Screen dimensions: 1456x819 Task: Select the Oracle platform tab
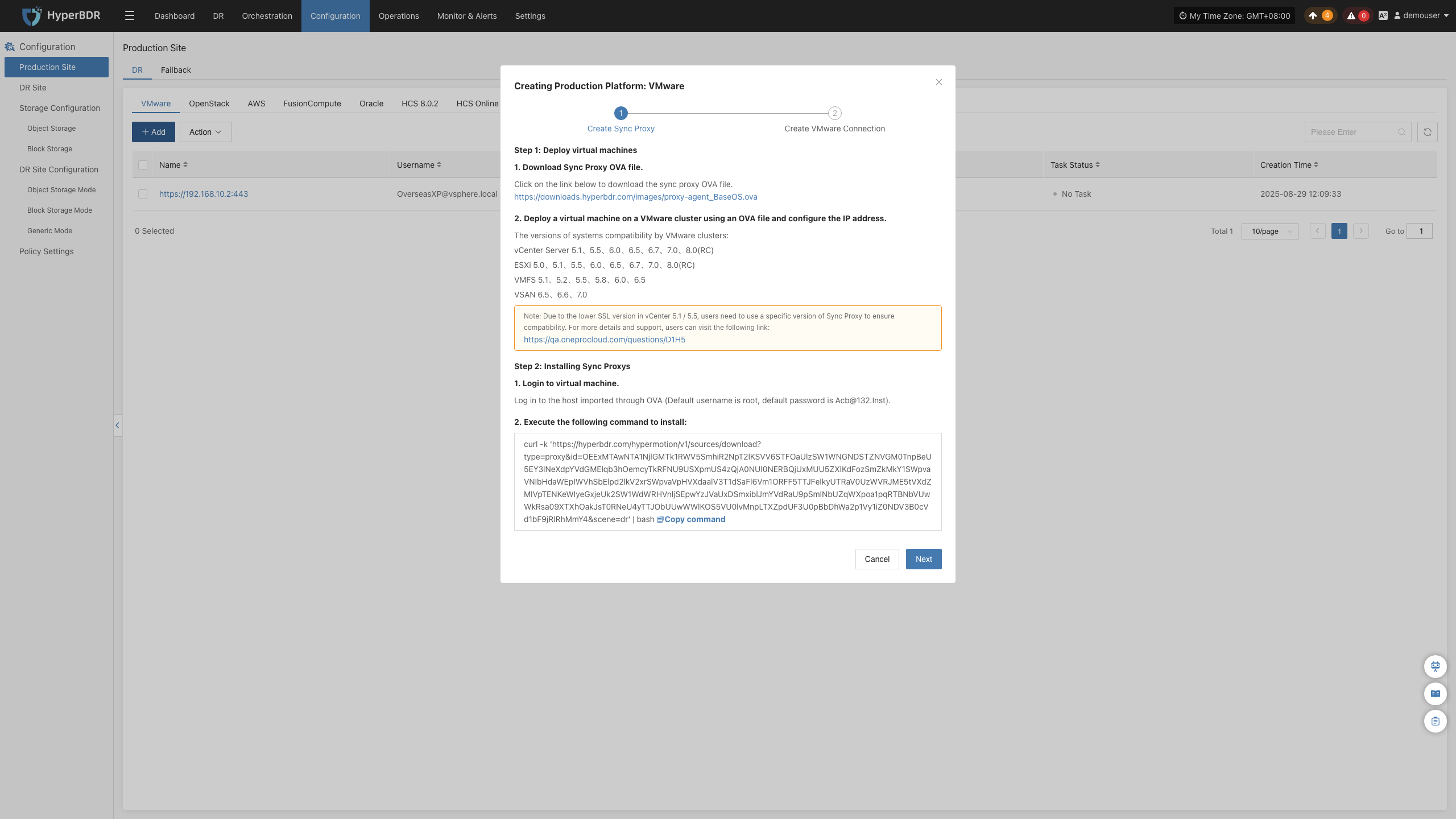click(371, 104)
